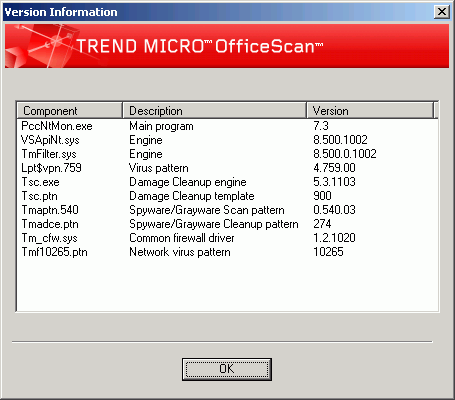
Task: Click version value 8.500.1002
Action: (340, 140)
